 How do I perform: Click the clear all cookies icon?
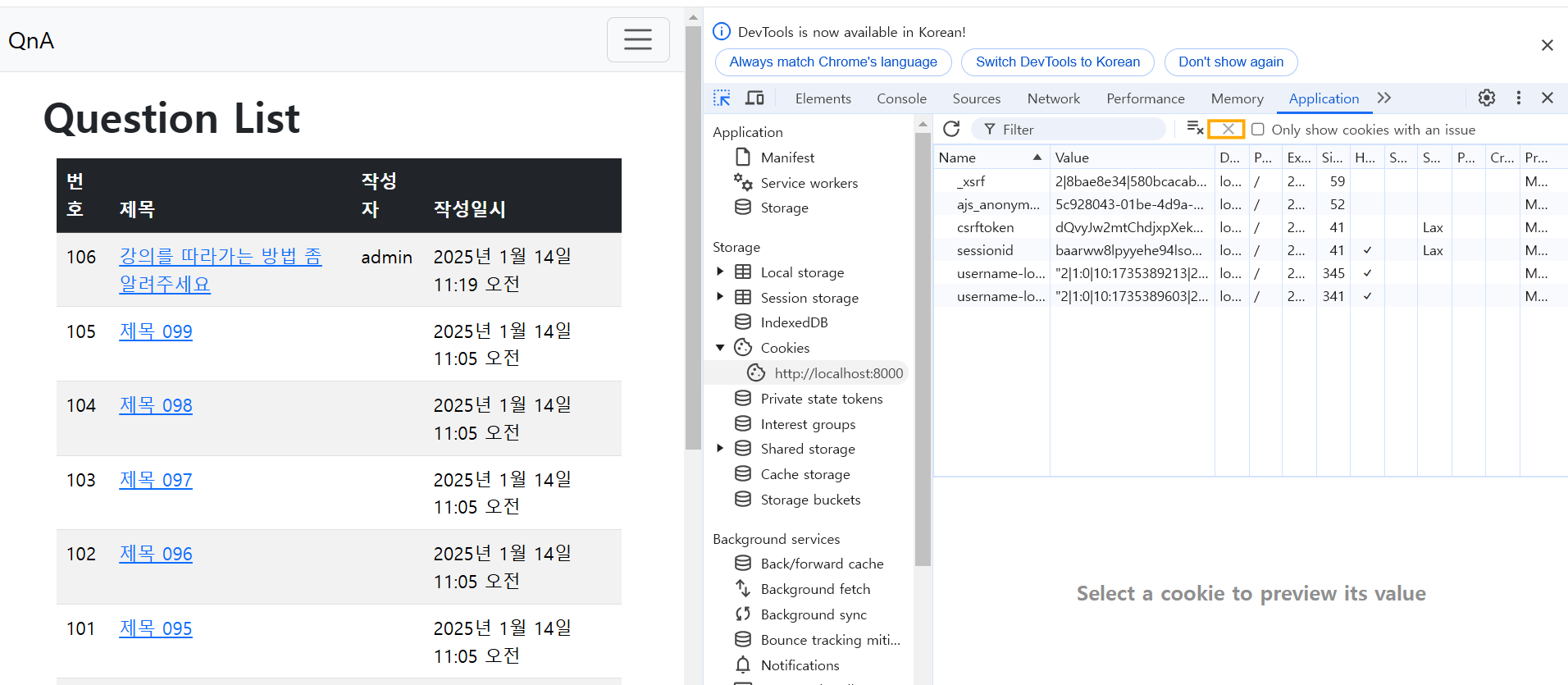tap(1195, 129)
